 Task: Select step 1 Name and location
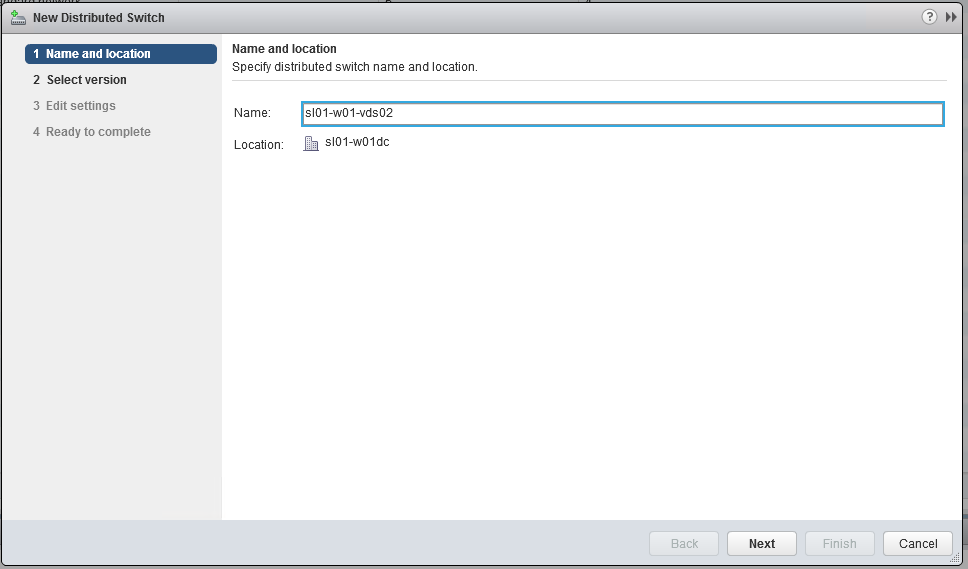click(x=121, y=54)
